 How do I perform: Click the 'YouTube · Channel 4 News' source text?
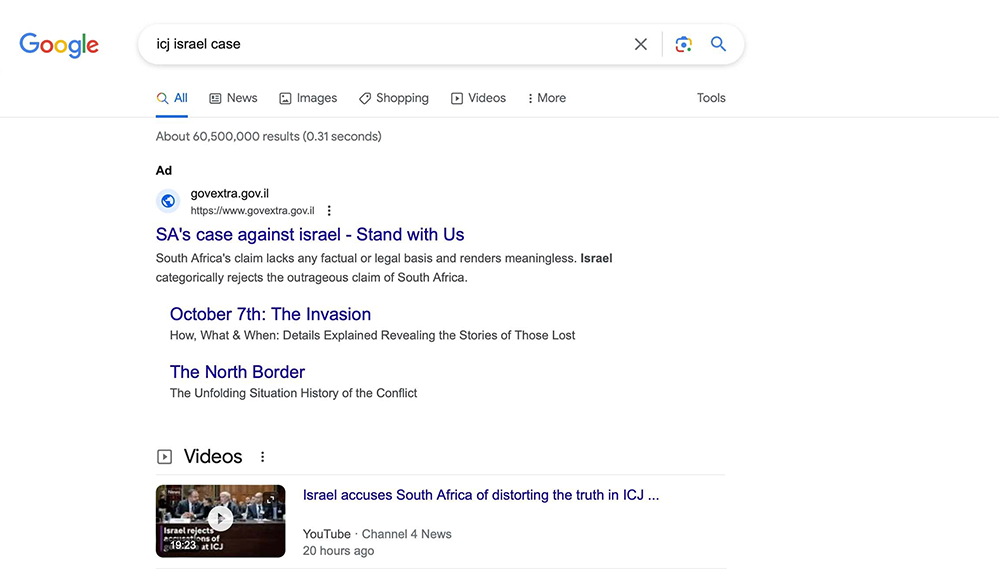coord(377,534)
